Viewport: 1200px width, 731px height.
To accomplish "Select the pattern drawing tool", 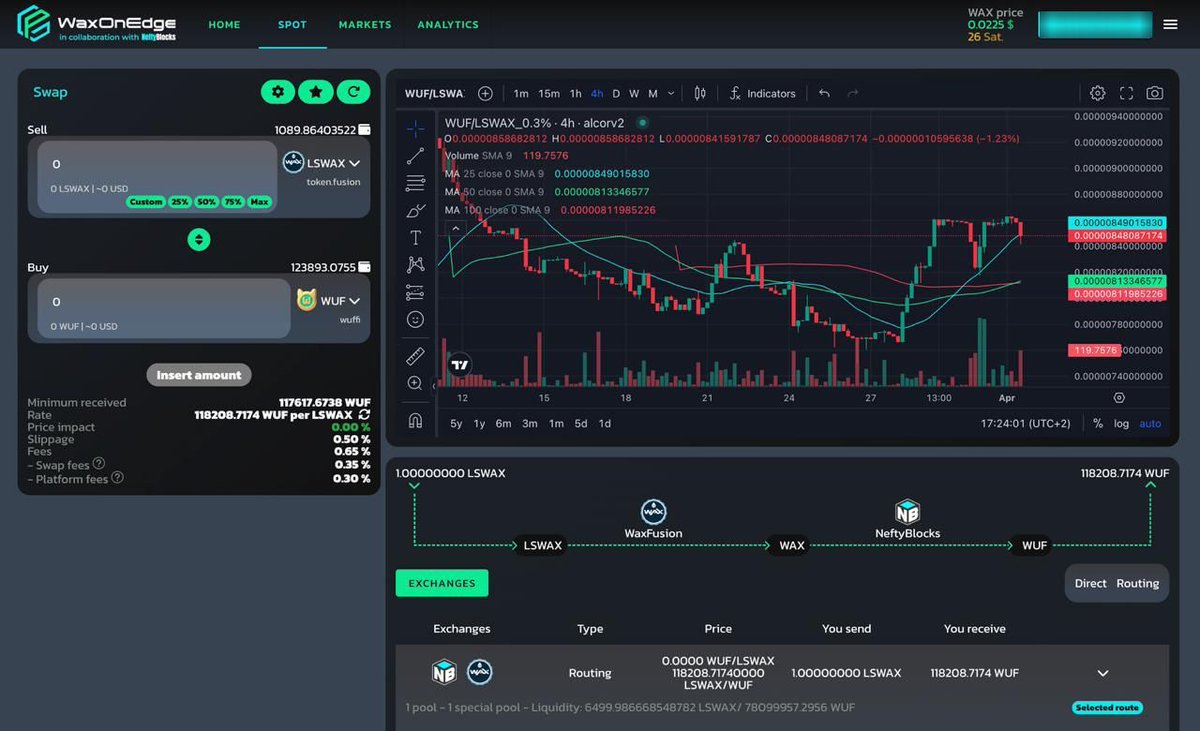I will click(x=415, y=265).
